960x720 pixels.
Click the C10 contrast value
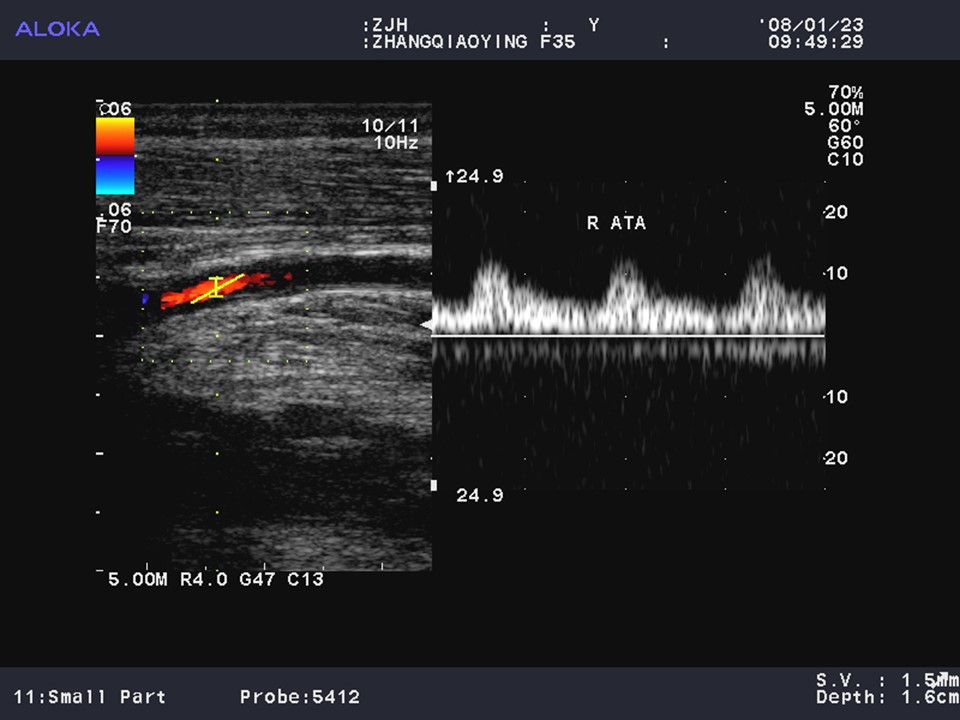[x=846, y=159]
